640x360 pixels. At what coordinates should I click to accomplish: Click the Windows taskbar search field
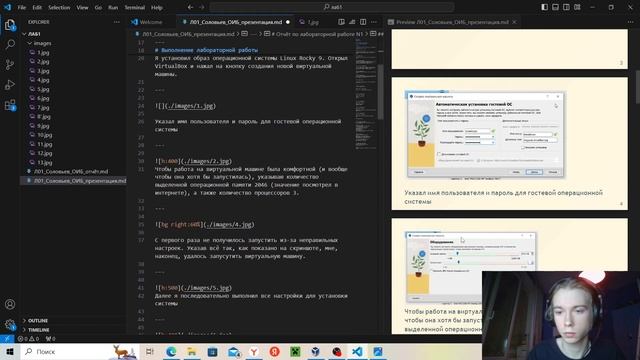(x=80, y=351)
